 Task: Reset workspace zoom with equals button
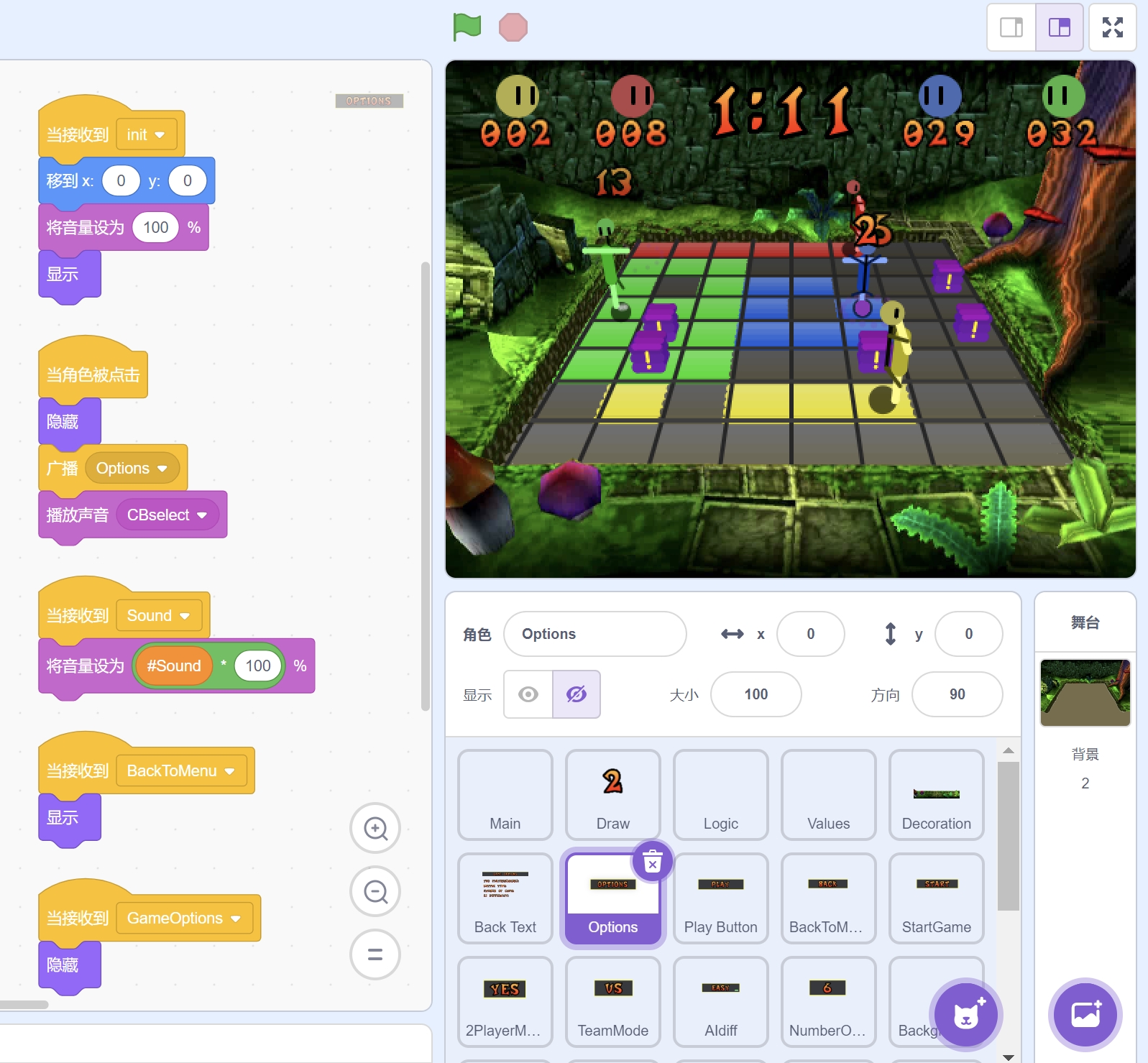[x=375, y=954]
